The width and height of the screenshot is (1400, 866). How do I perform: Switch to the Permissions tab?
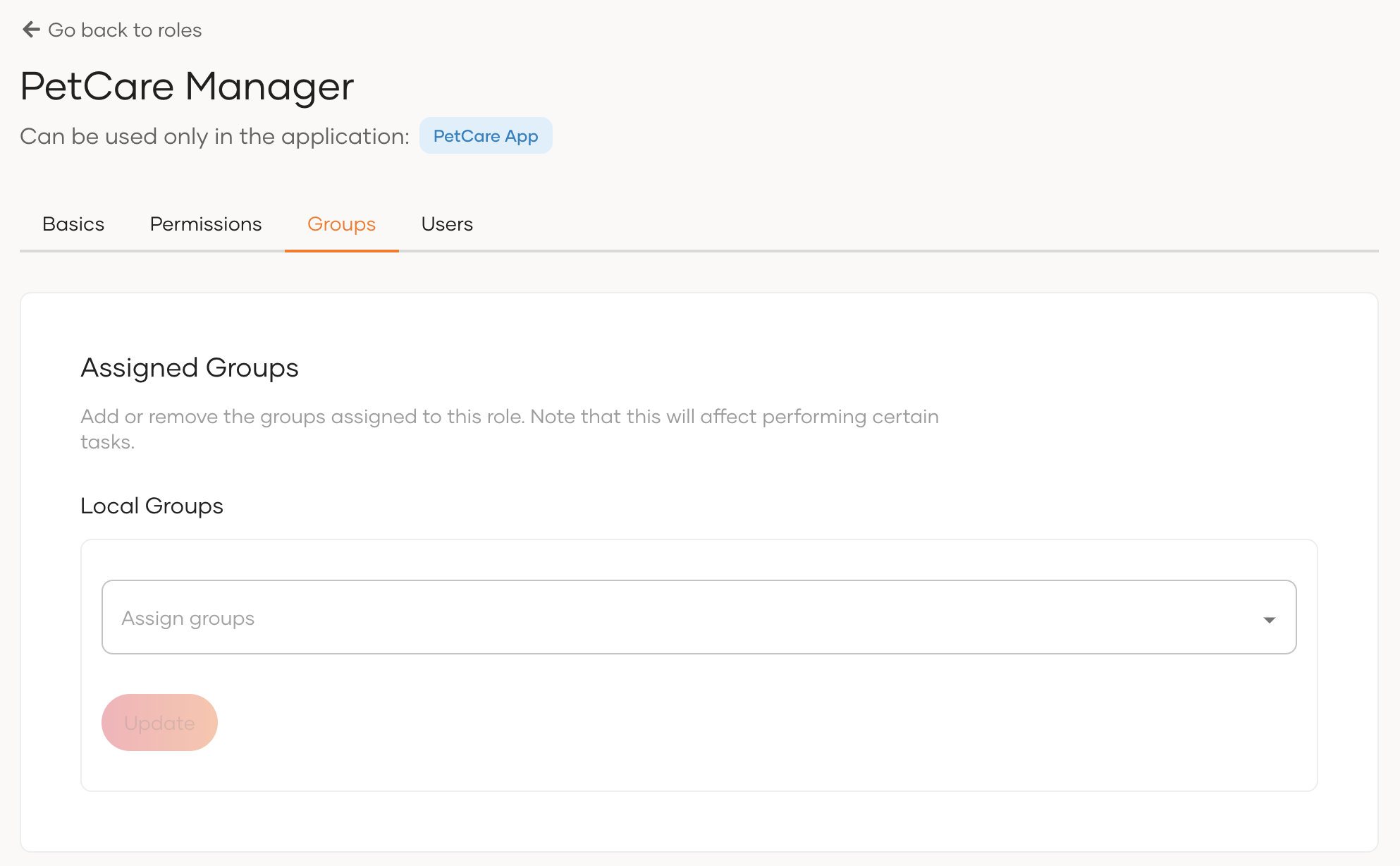pyautogui.click(x=205, y=224)
